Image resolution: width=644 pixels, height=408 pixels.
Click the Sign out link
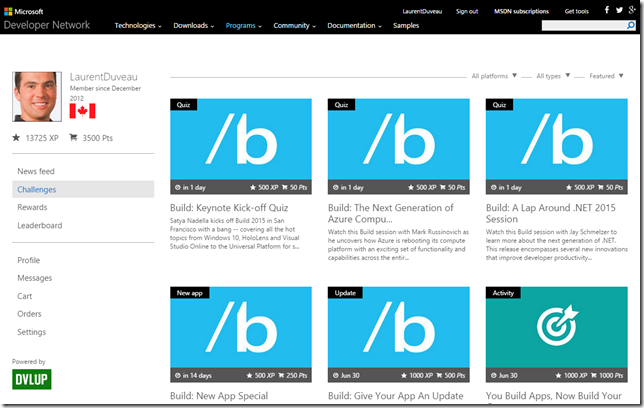467,12
